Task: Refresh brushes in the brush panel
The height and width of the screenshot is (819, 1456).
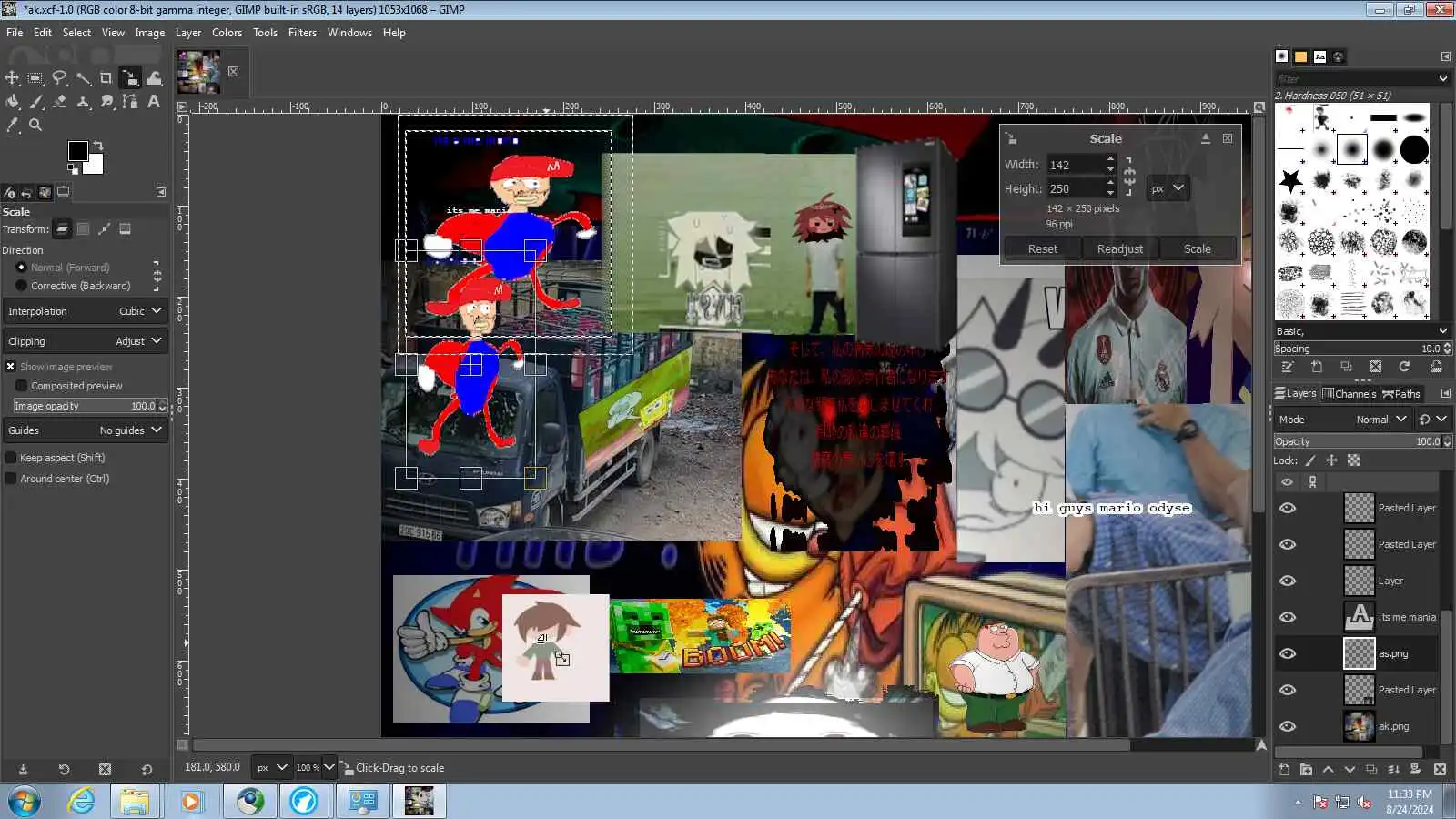Action: coord(1404,367)
